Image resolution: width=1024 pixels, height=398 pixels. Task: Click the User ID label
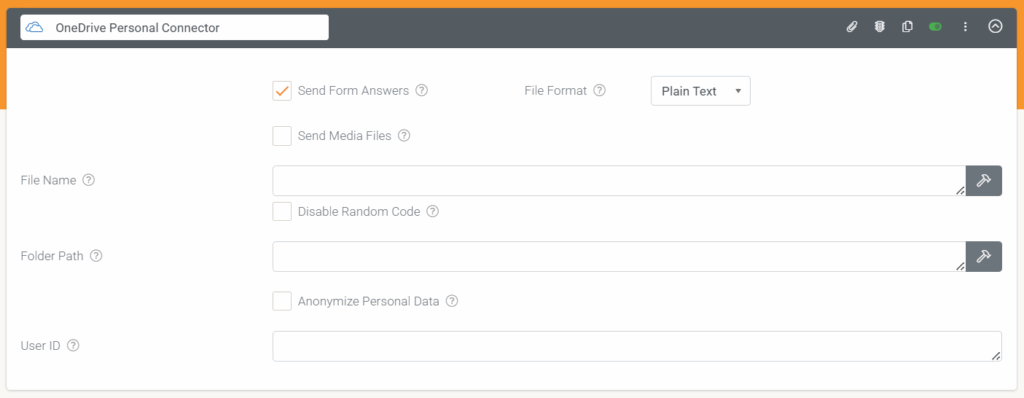click(40, 346)
